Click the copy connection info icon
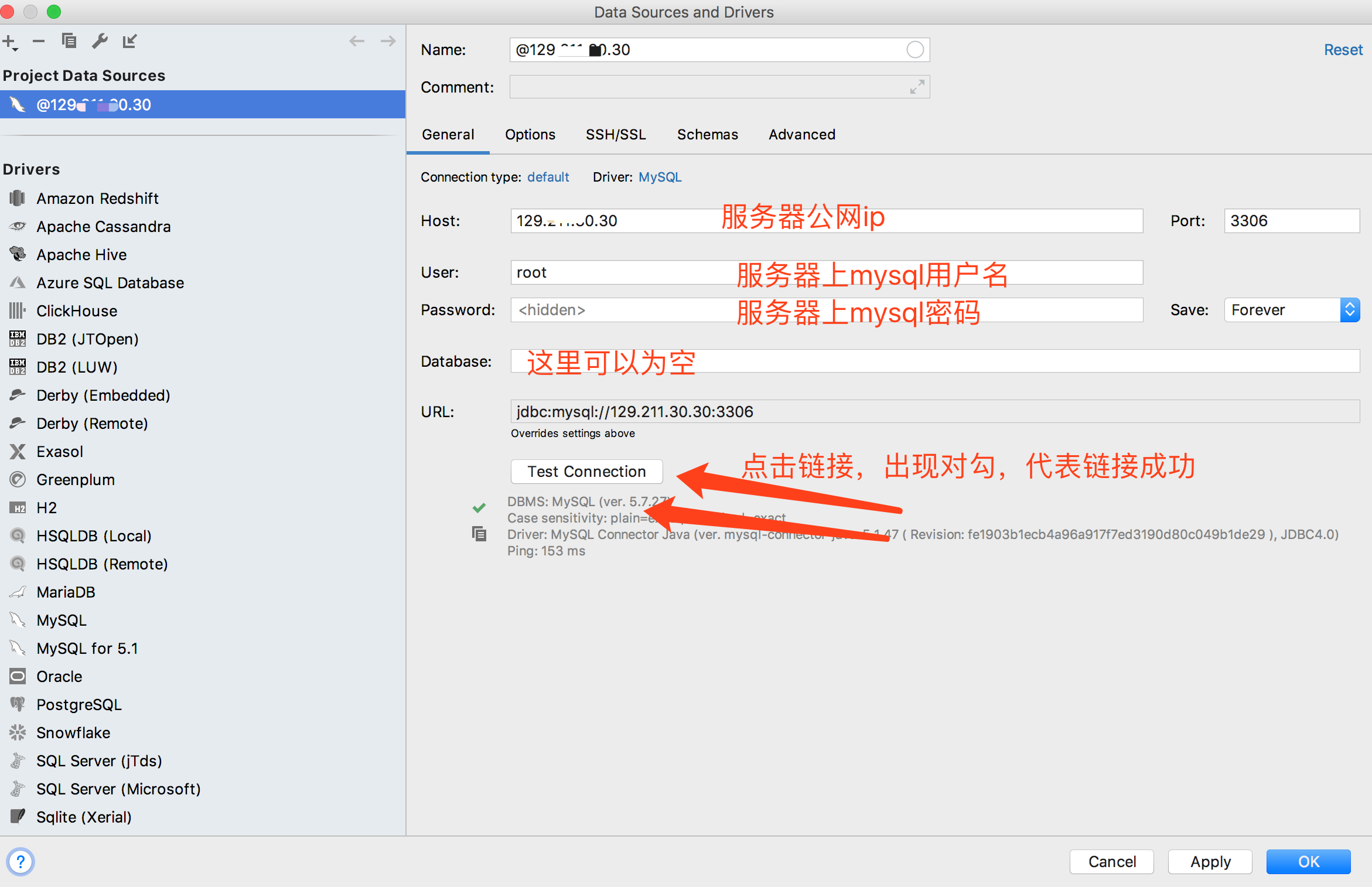The image size is (1372, 887). [x=479, y=534]
